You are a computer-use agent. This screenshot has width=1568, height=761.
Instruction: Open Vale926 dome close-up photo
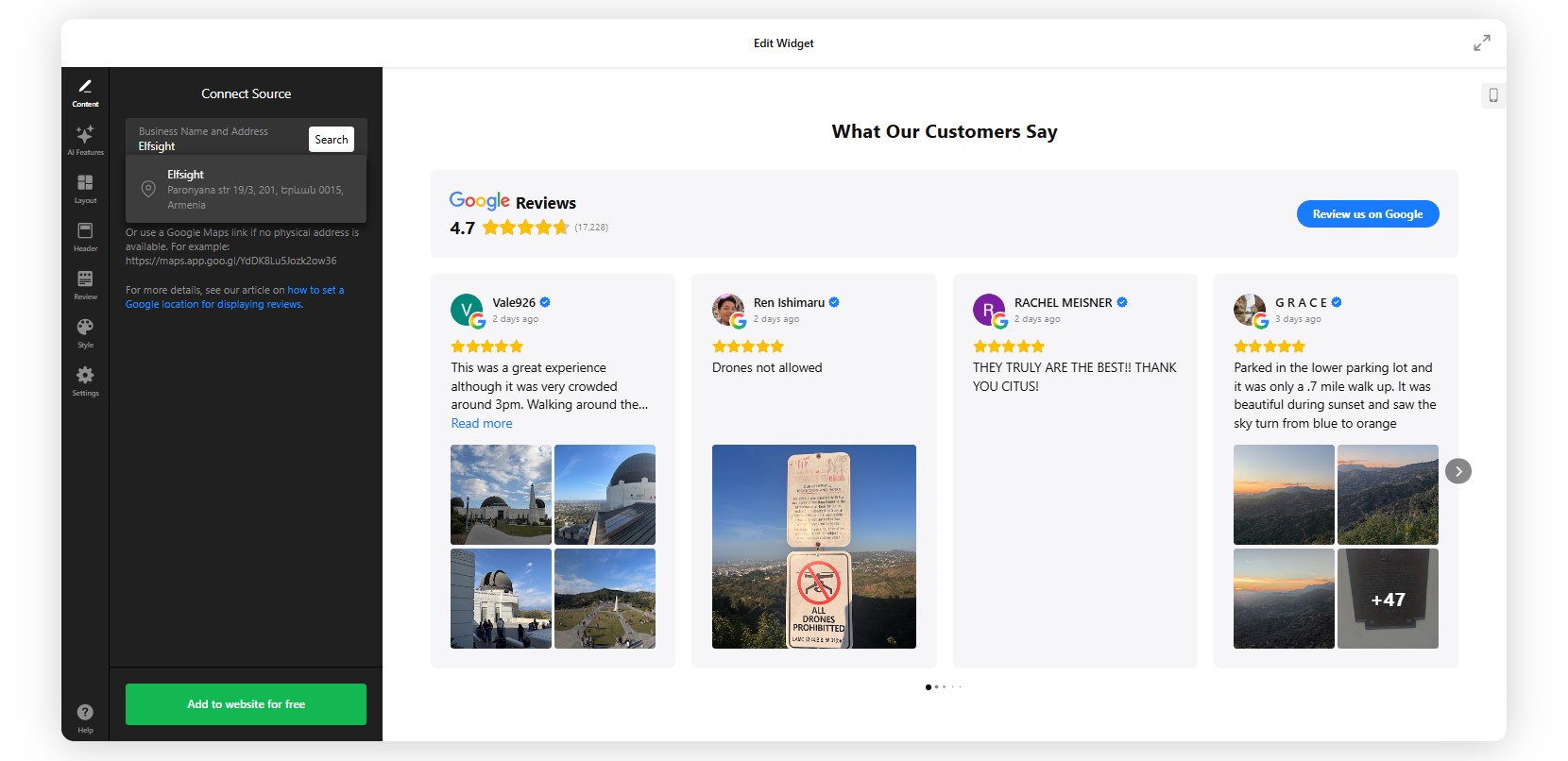(x=605, y=495)
